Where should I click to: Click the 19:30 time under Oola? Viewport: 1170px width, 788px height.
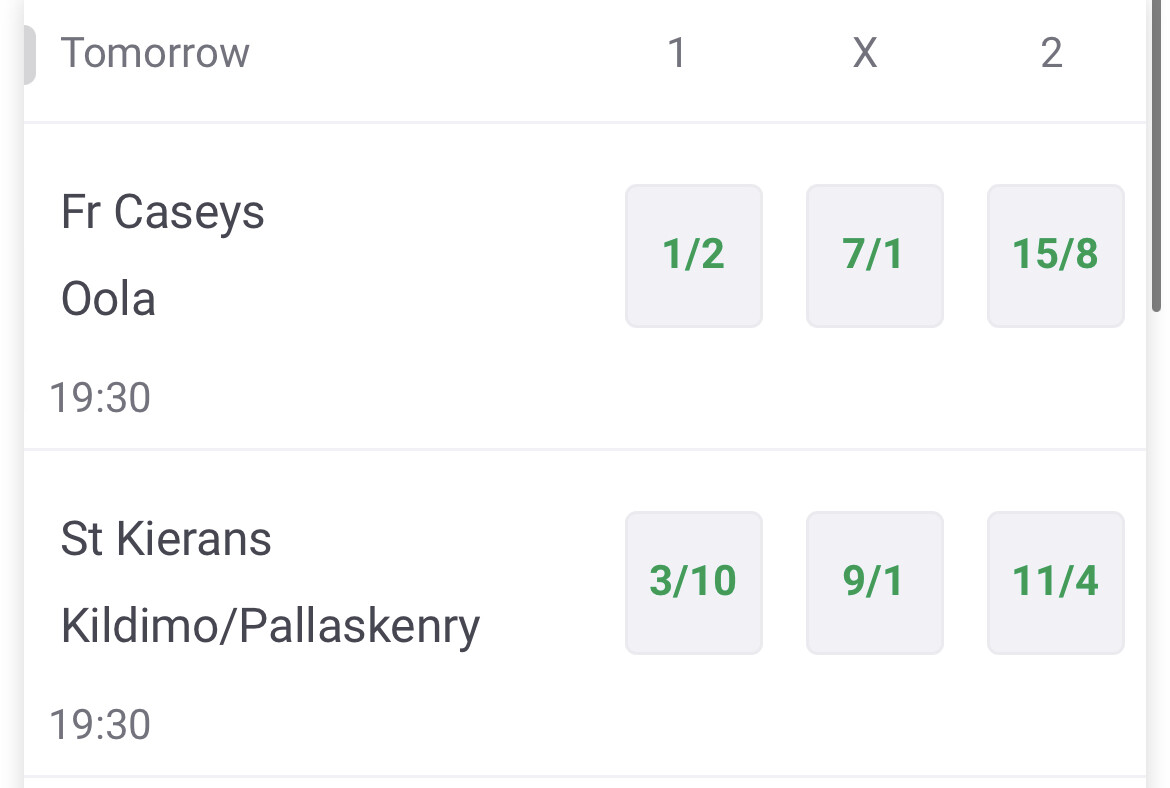coord(100,398)
